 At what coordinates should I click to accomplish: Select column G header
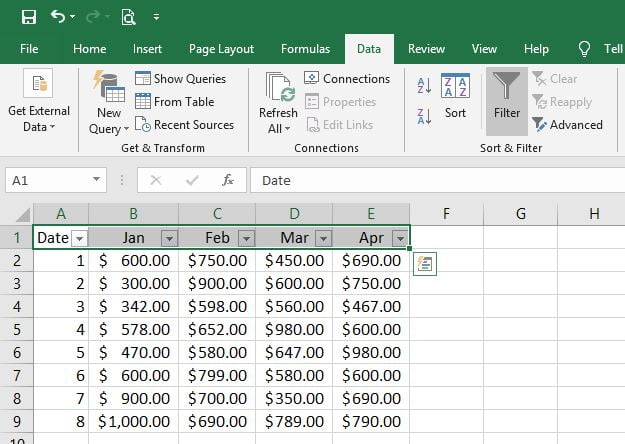(521, 214)
